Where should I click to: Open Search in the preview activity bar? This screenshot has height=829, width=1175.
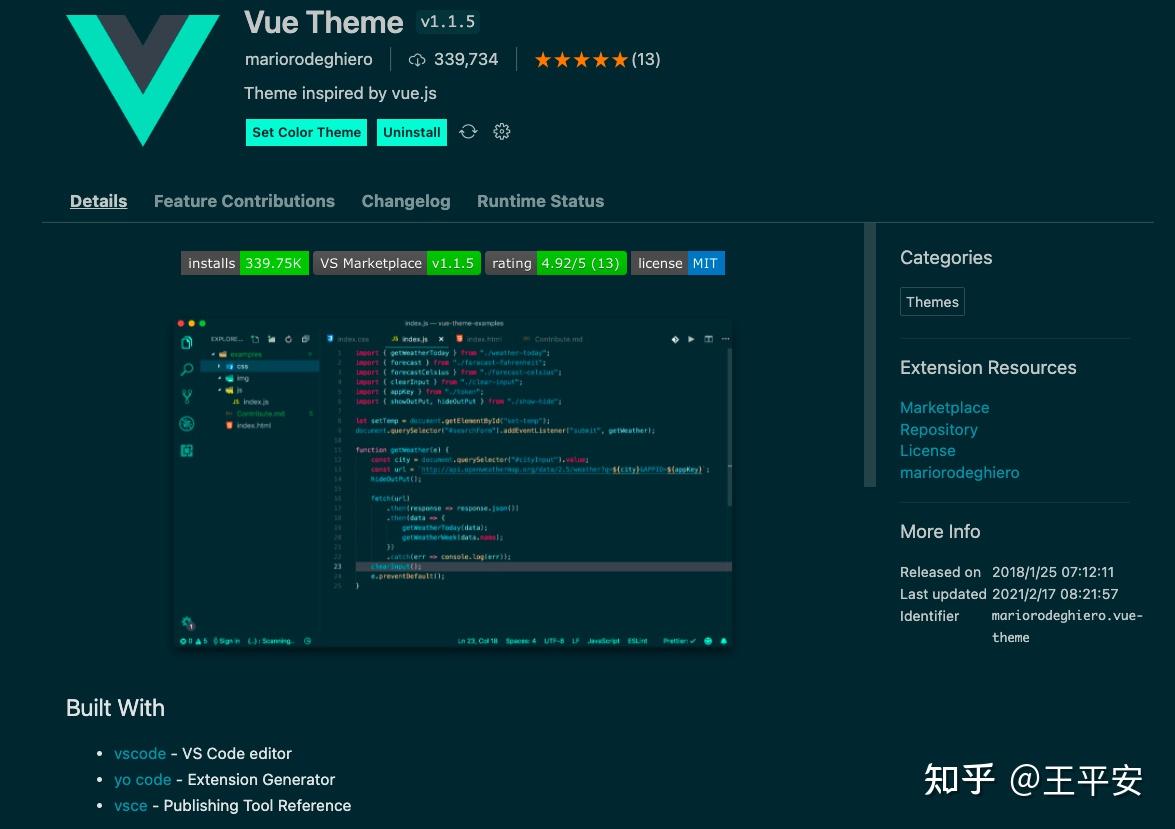point(186,369)
